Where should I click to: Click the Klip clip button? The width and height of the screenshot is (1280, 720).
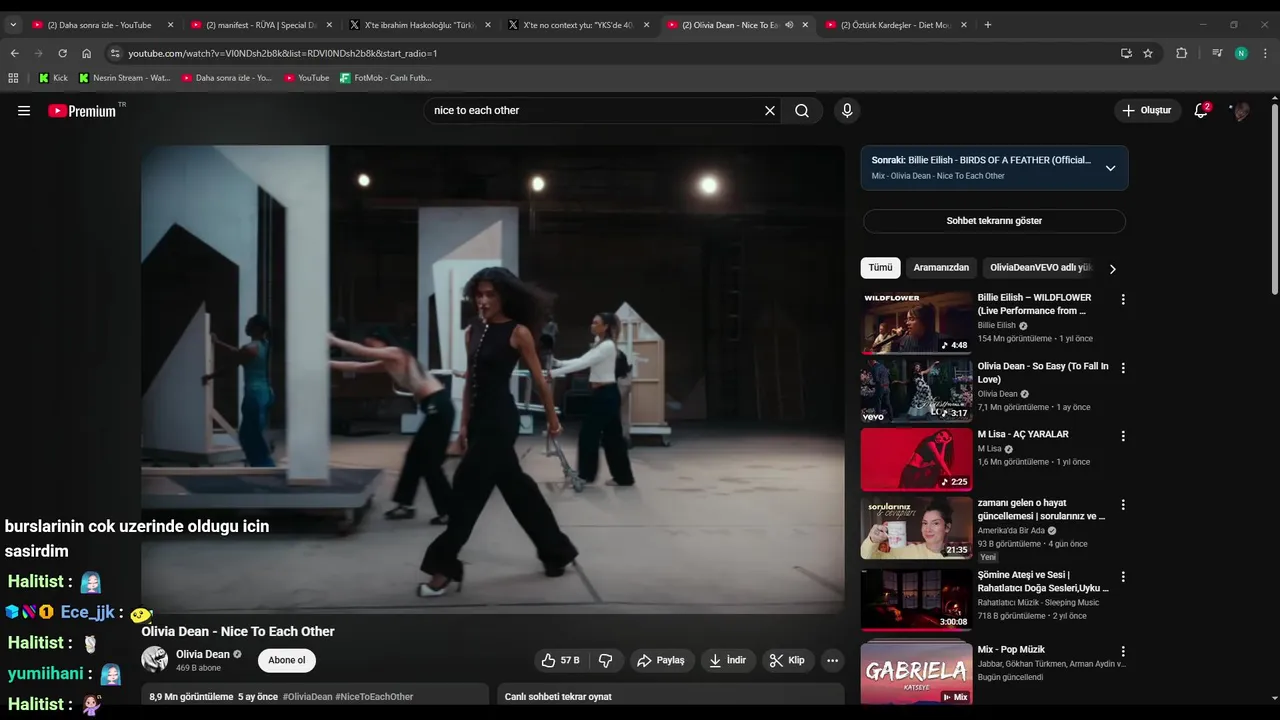click(787, 660)
